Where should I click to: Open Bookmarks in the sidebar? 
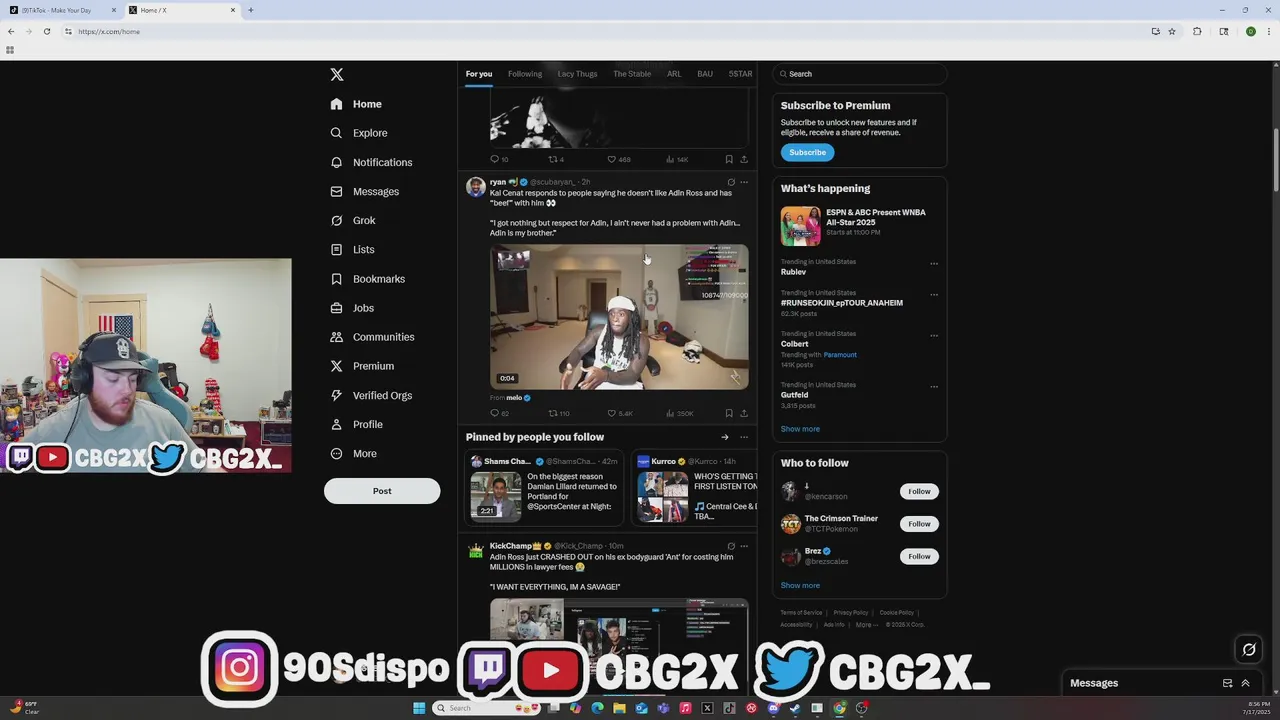click(367, 279)
